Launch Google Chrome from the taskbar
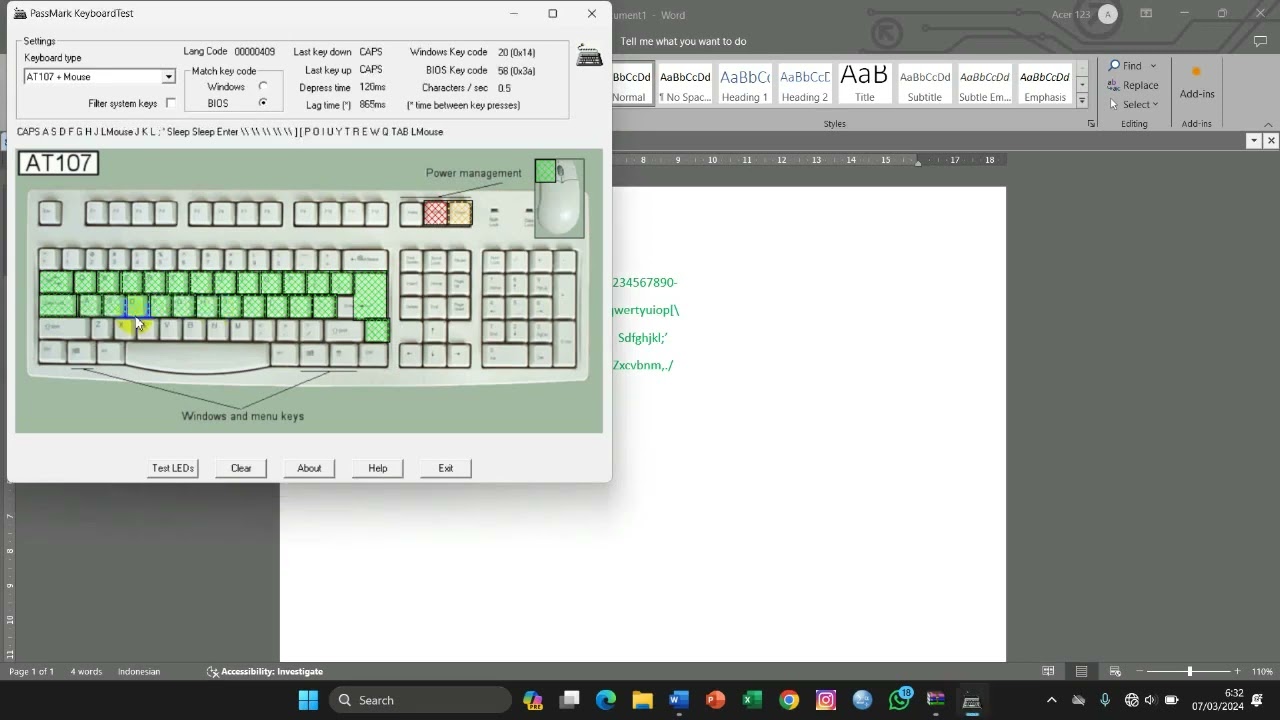 click(789, 700)
